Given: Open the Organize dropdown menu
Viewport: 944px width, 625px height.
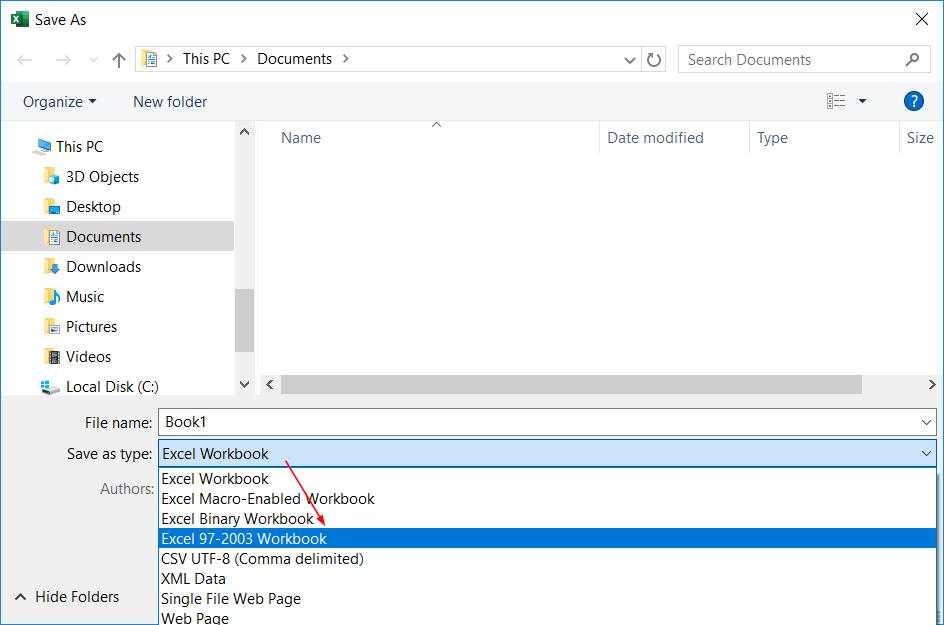Looking at the screenshot, I should (57, 101).
